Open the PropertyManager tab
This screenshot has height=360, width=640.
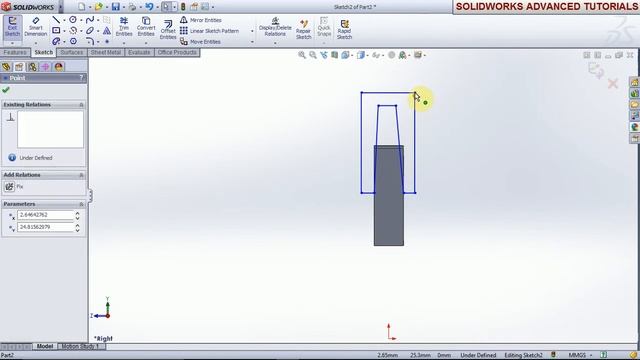pyautogui.click(x=19, y=67)
